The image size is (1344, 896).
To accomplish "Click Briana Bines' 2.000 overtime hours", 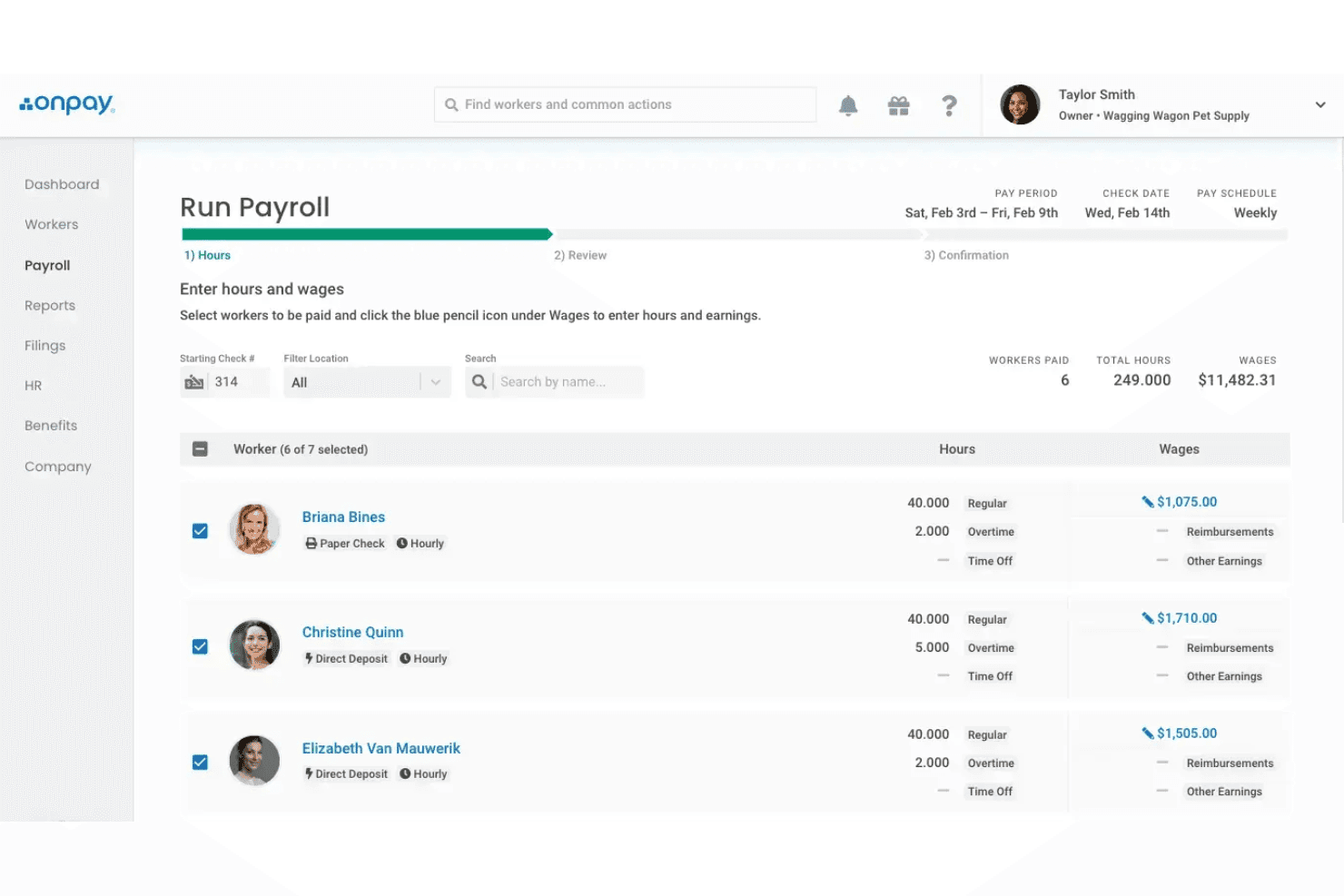I will (932, 531).
